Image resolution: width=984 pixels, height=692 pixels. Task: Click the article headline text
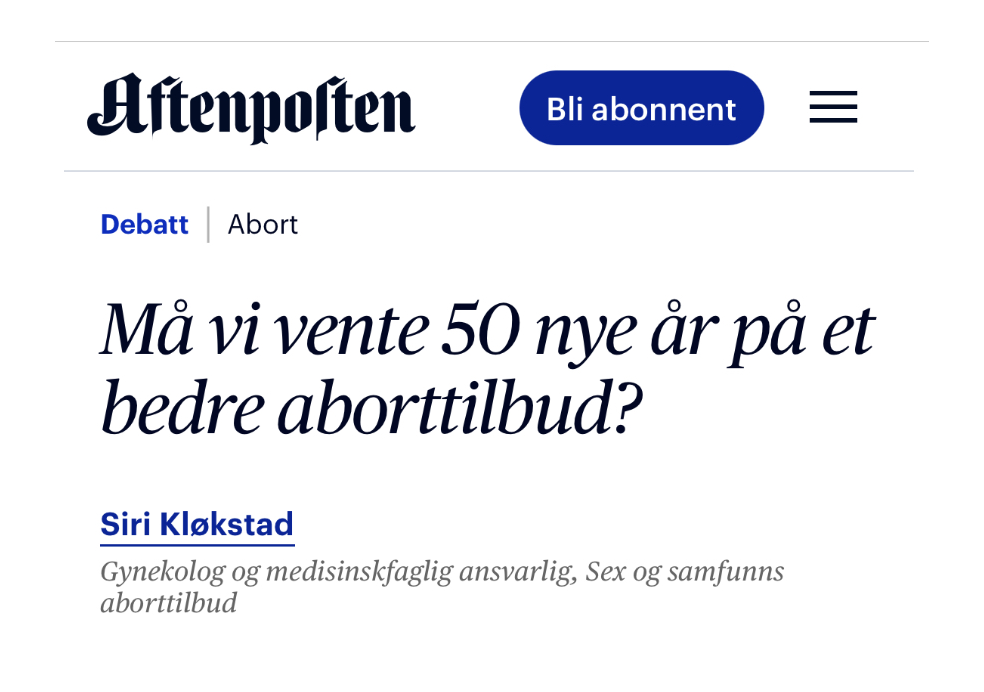(x=487, y=370)
